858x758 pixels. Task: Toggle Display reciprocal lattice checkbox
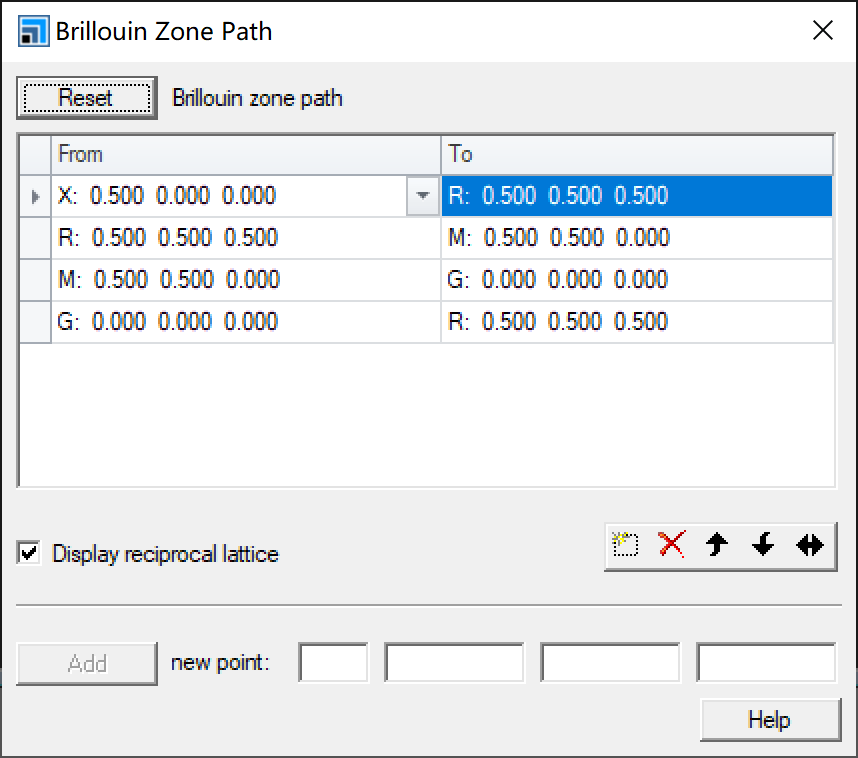tap(30, 553)
